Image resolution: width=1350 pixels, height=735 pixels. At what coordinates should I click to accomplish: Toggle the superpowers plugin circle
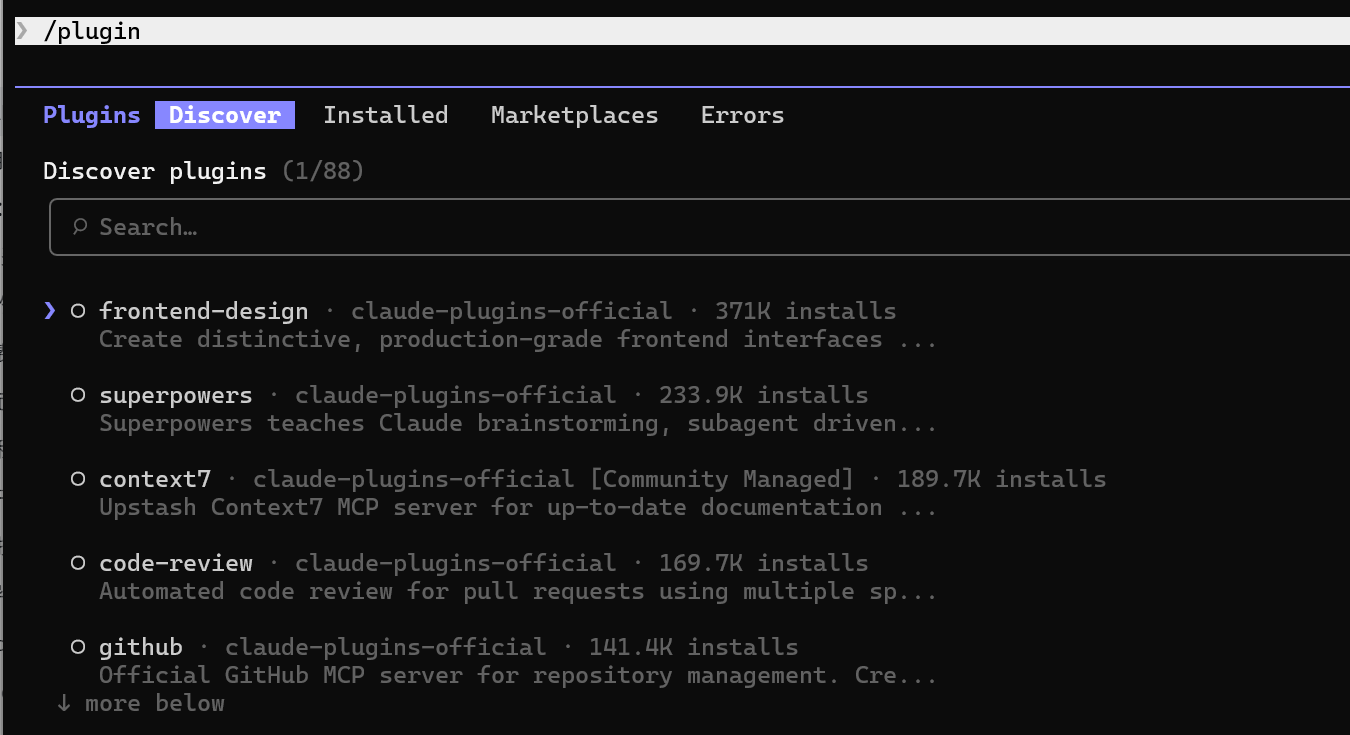pos(77,396)
